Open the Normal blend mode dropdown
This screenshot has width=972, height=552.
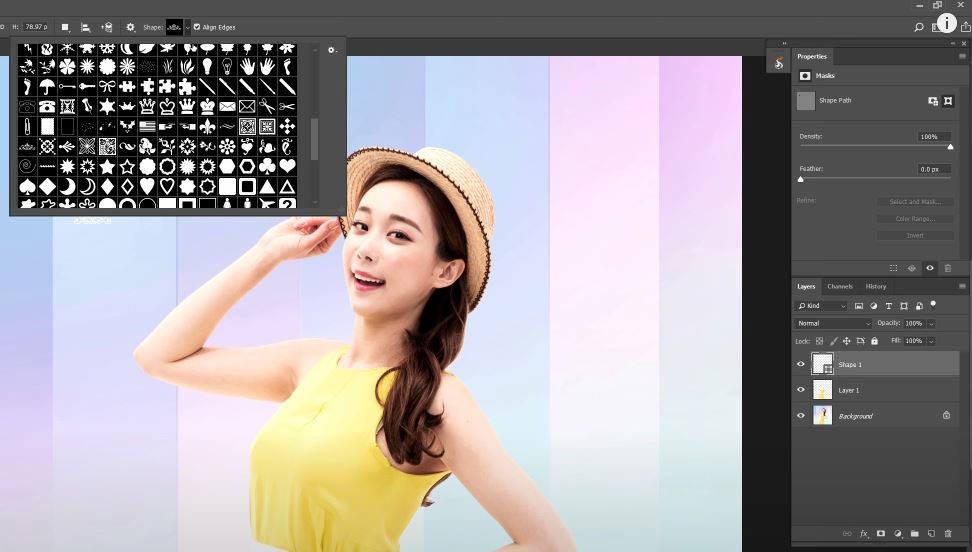pyautogui.click(x=833, y=323)
